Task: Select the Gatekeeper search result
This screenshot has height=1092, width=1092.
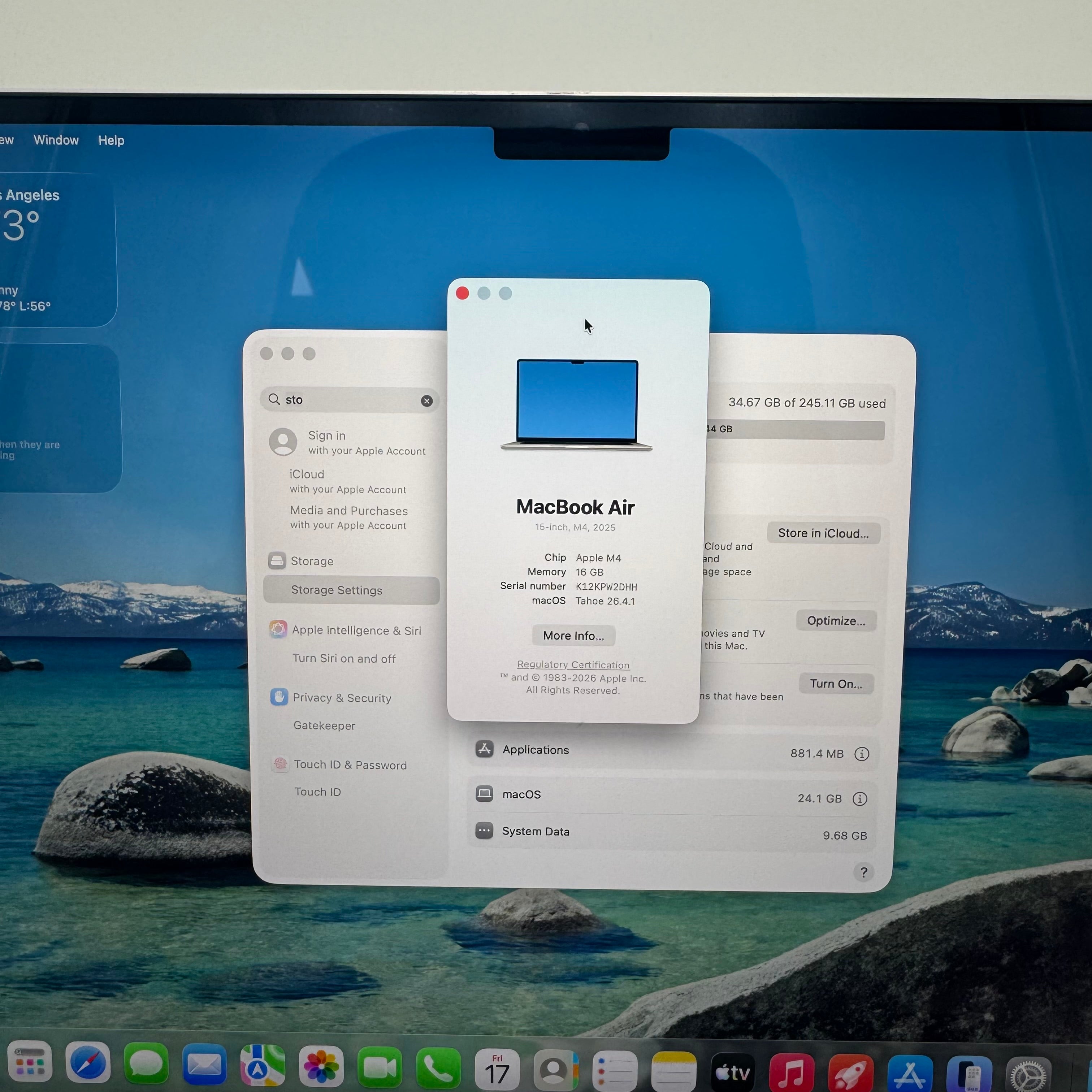Action: pyautogui.click(x=324, y=725)
